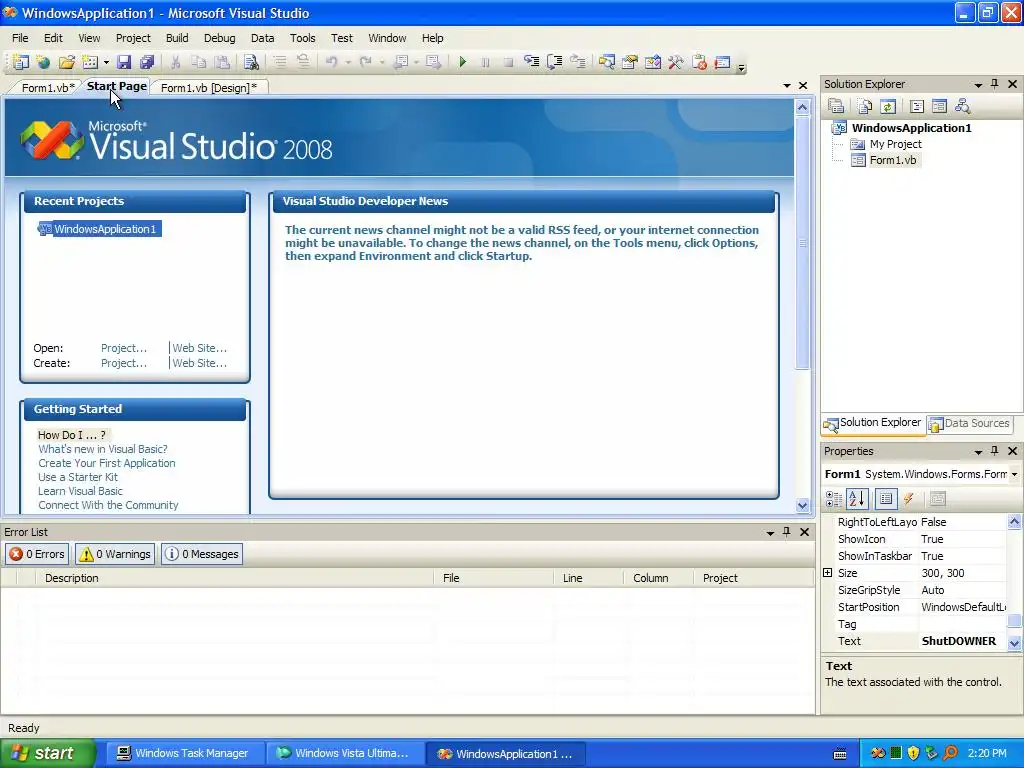Click the Properties Window toolbar icon

point(630,62)
